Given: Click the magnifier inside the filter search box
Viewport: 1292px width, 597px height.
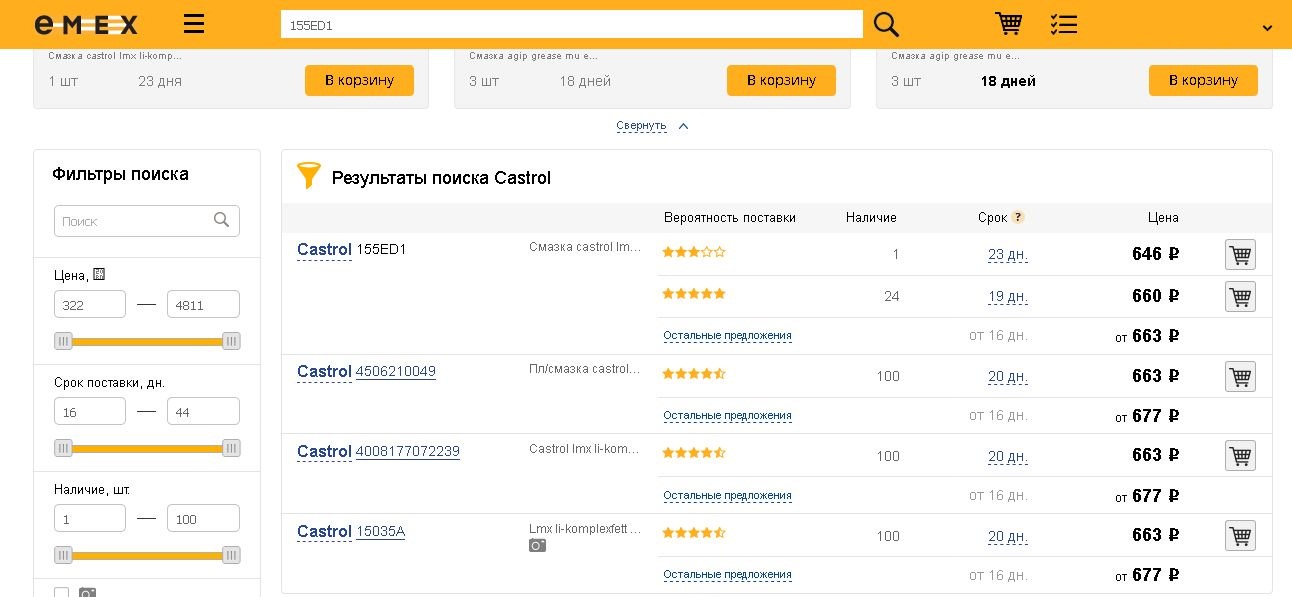Looking at the screenshot, I should point(222,220).
